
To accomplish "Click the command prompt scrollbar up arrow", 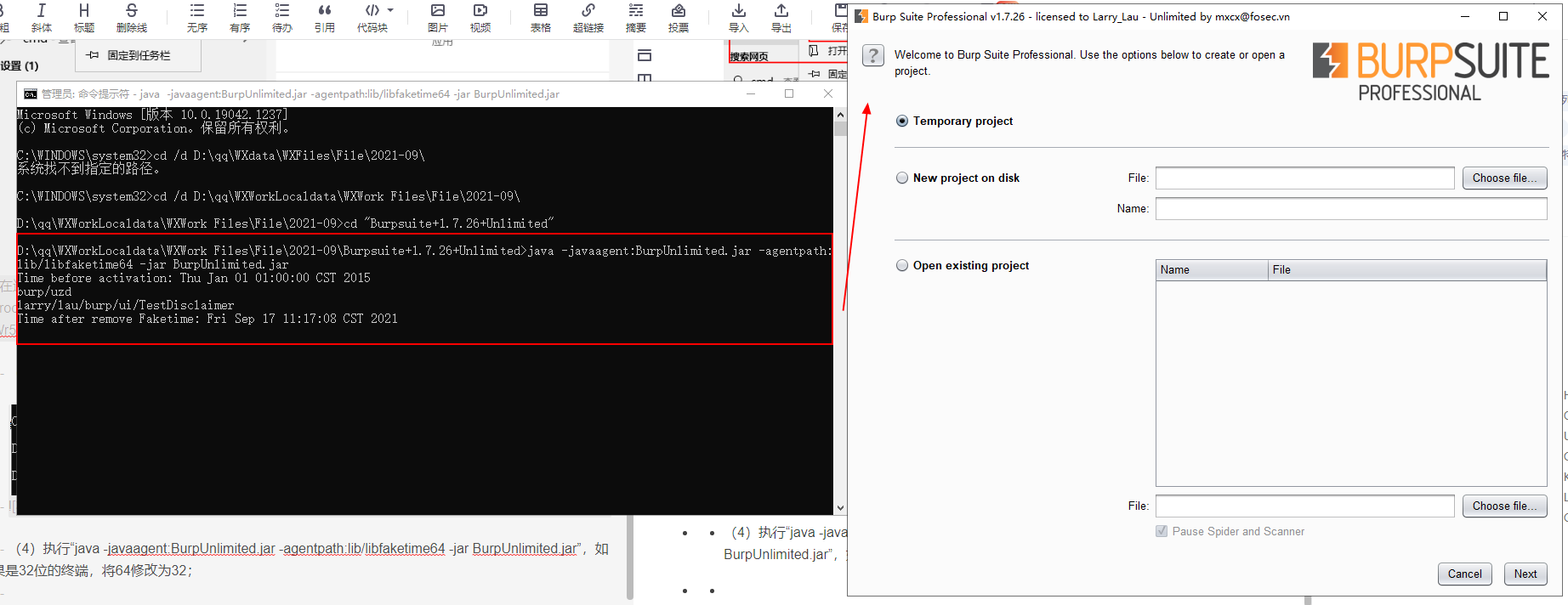I will click(x=840, y=114).
